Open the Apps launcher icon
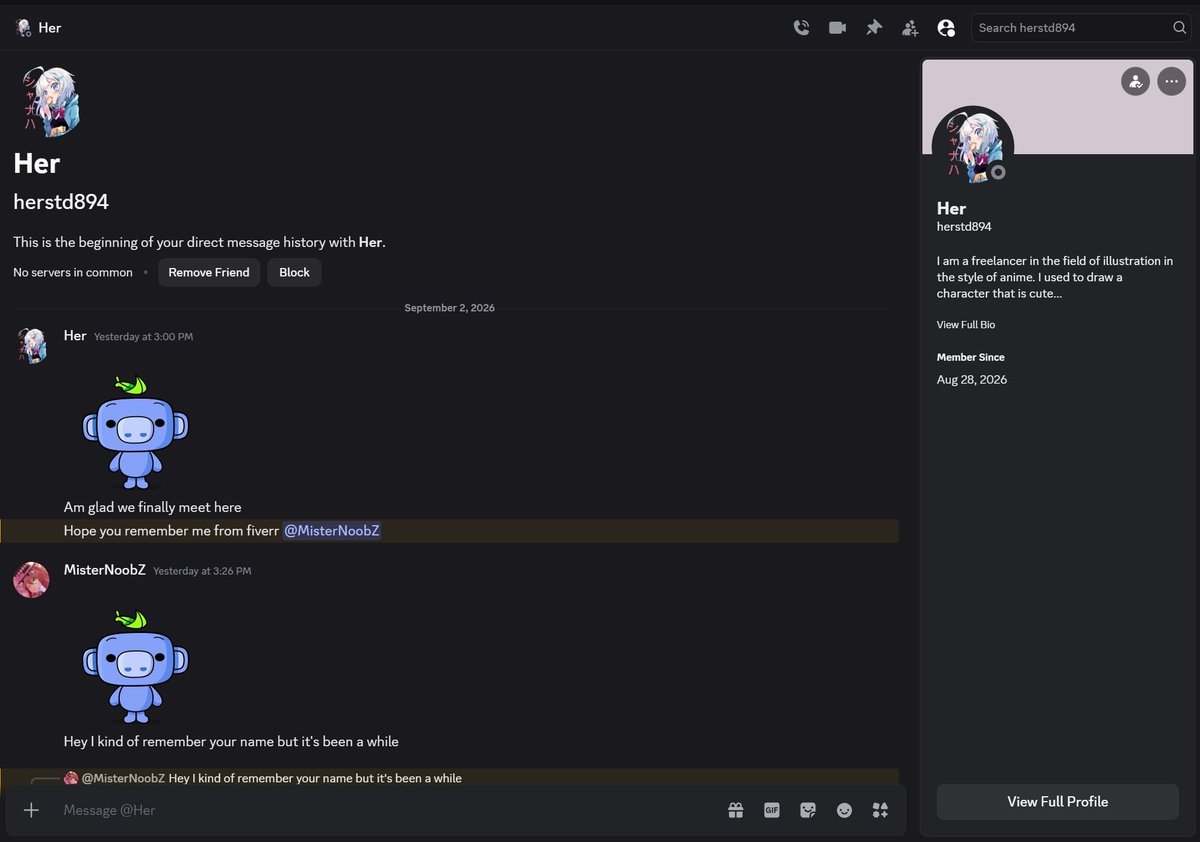Screen dimensions: 1200x842 click(x=880, y=810)
